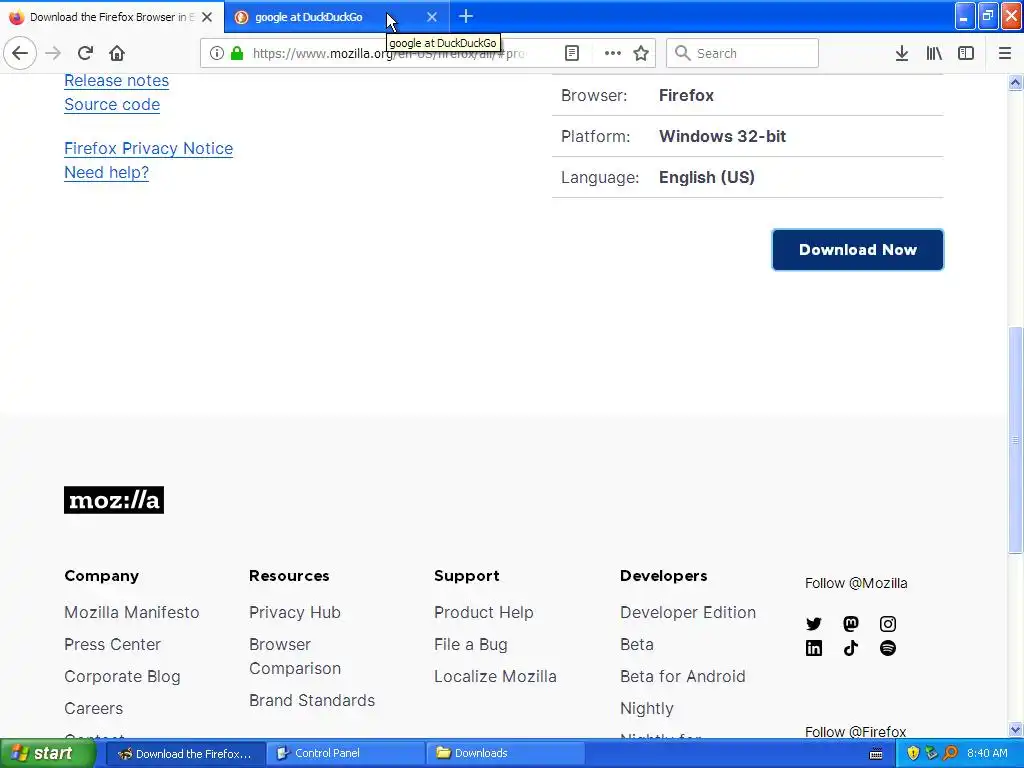The height and width of the screenshot is (768, 1024).
Task: Select Control Panel in the taskbar
Action: click(345, 753)
